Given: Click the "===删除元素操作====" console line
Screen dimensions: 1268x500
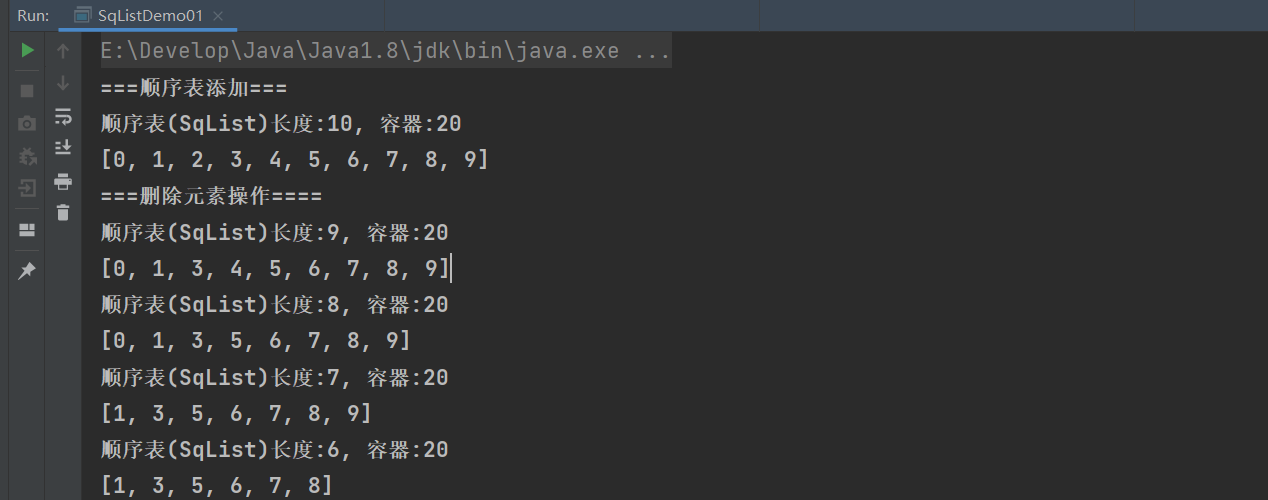Looking at the screenshot, I should pos(211,196).
